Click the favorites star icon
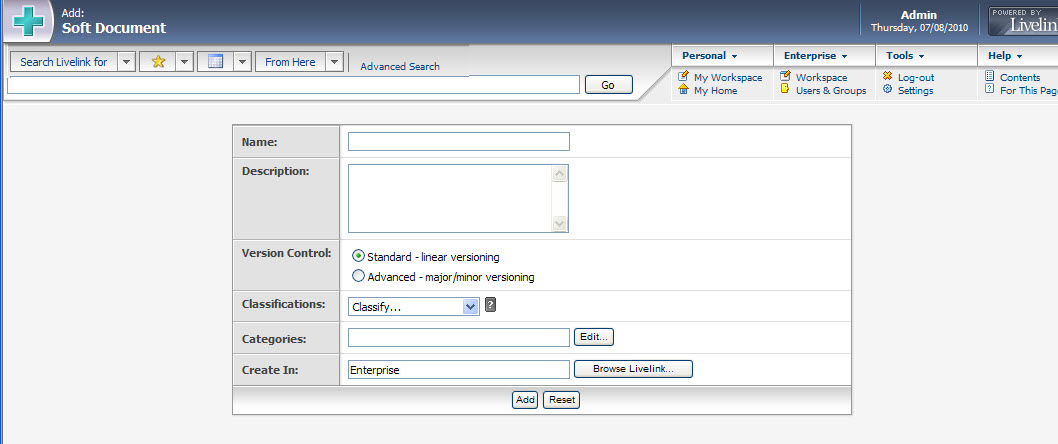 point(158,62)
